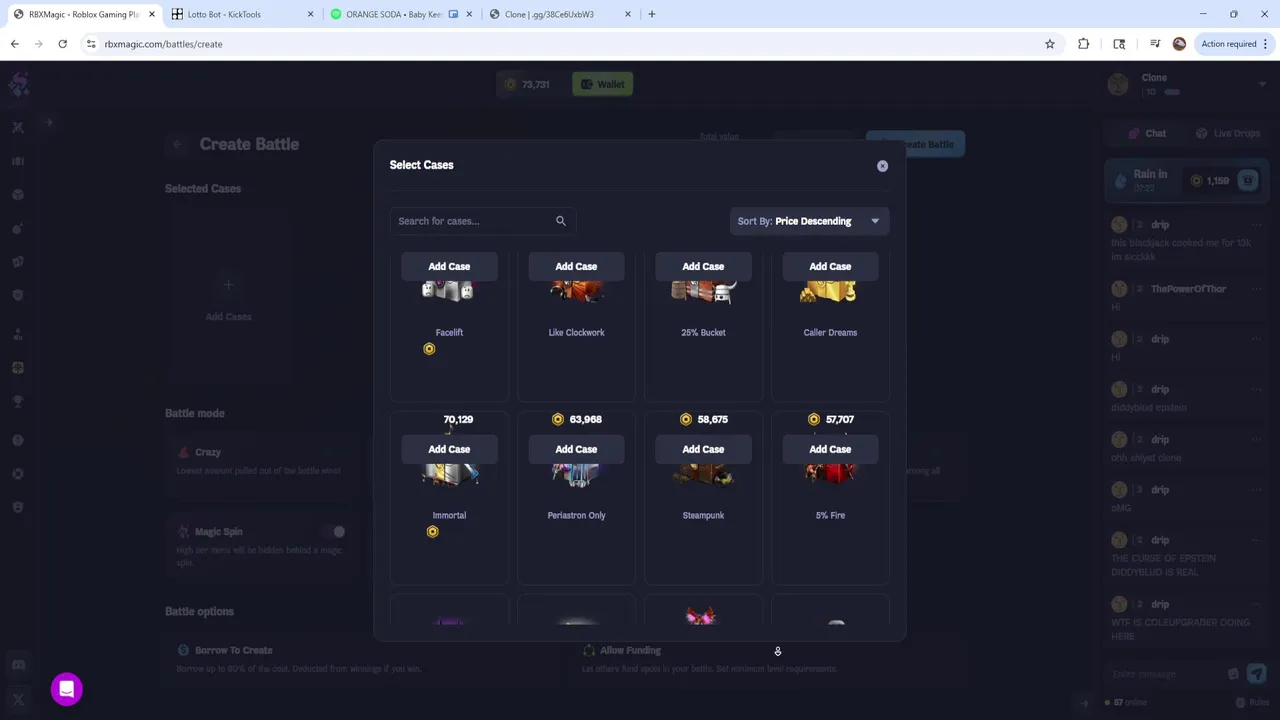This screenshot has width=1280, height=720.
Task: Click the Steampunk case name
Action: coord(703,515)
